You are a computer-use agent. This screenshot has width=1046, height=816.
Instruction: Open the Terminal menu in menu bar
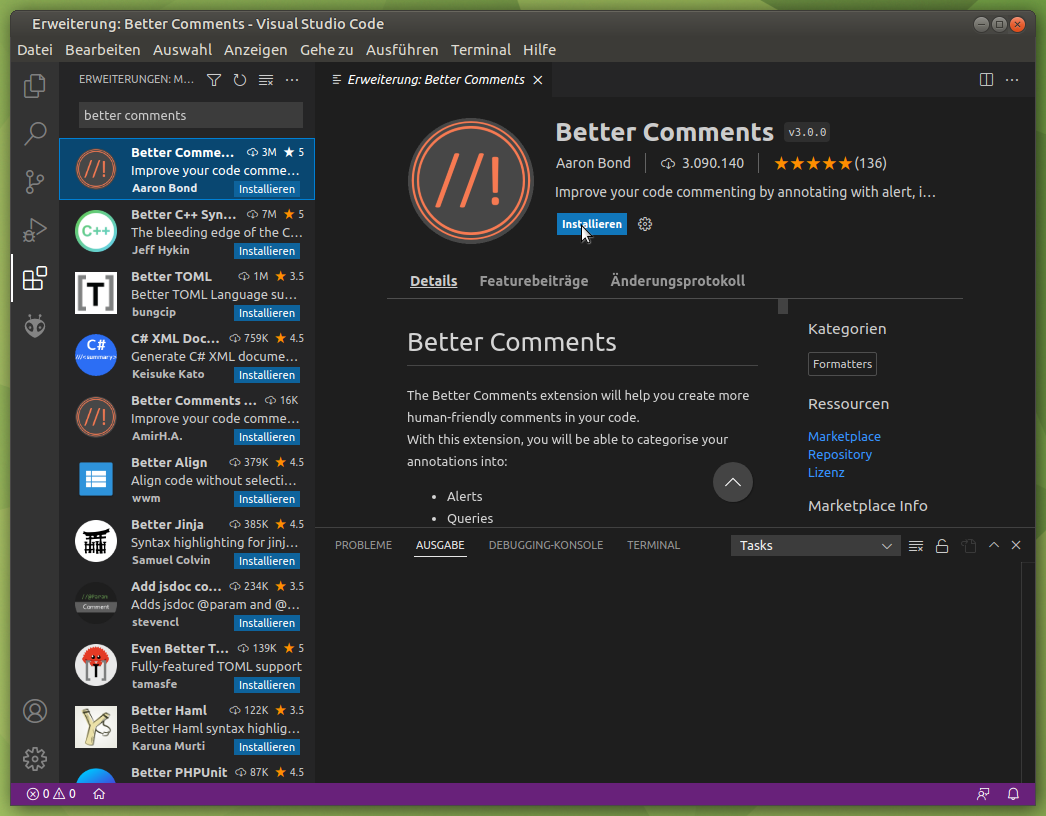480,50
